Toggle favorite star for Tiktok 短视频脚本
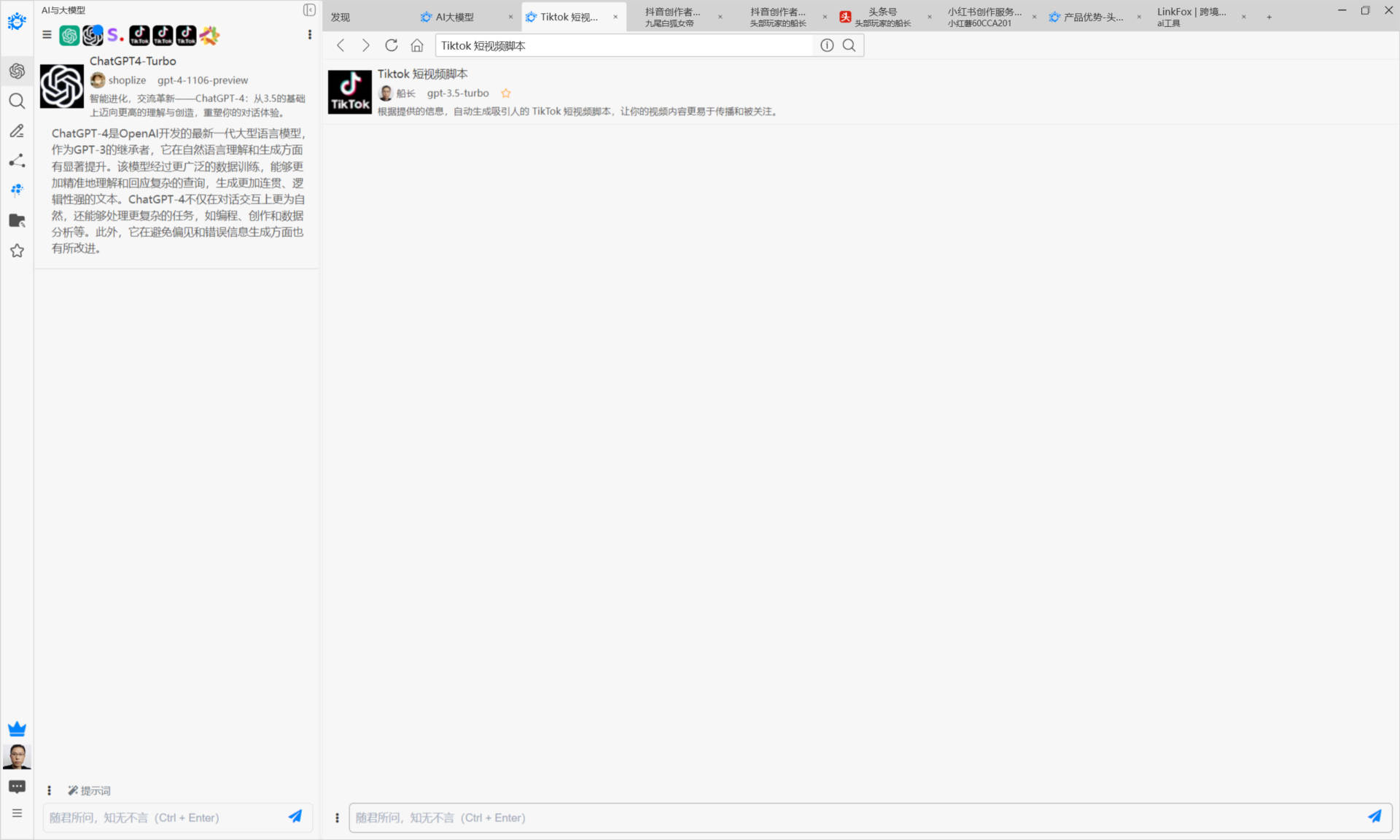The width and height of the screenshot is (1400, 840). (x=506, y=93)
